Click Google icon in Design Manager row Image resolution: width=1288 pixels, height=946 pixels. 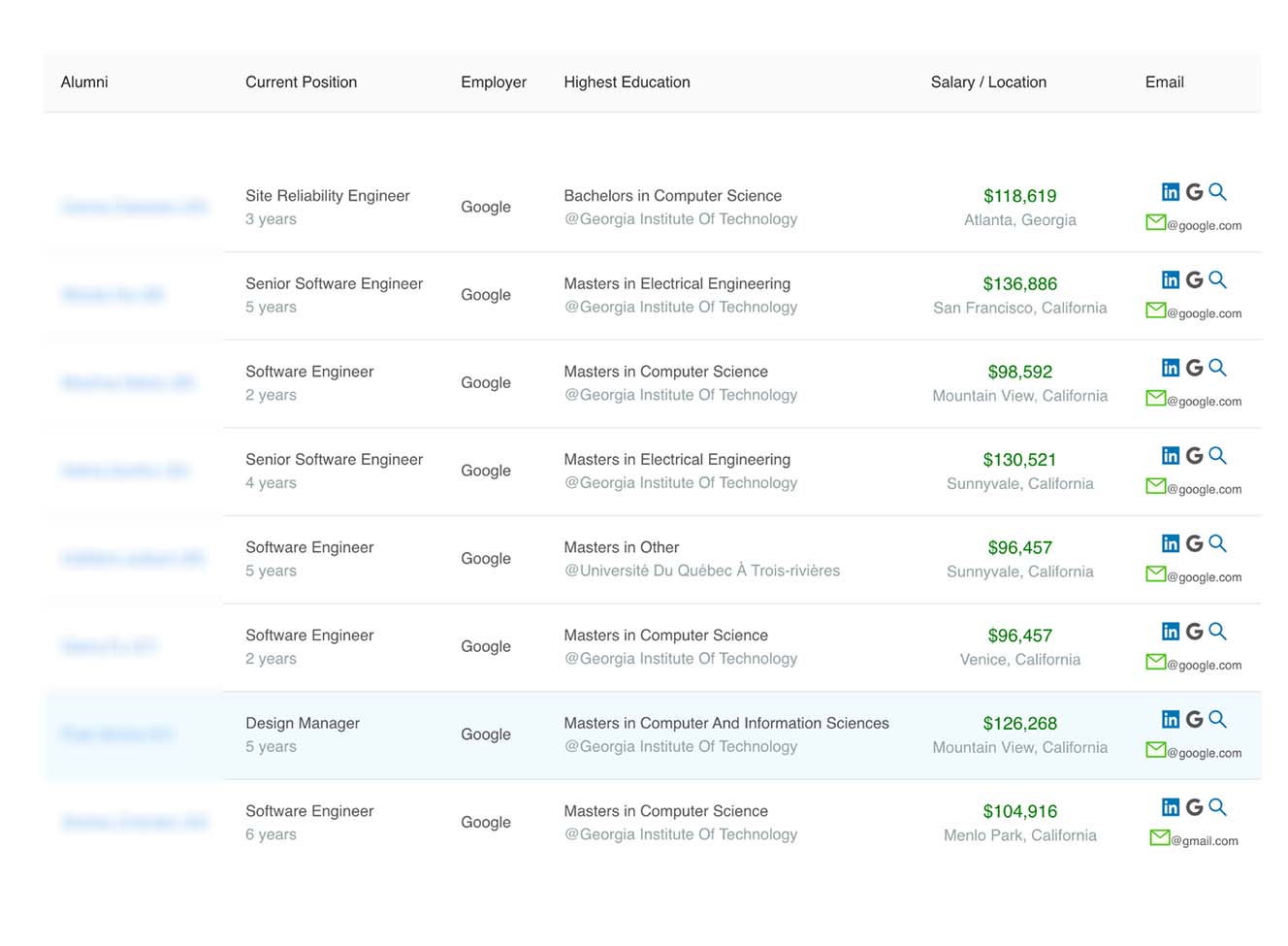coord(1194,720)
